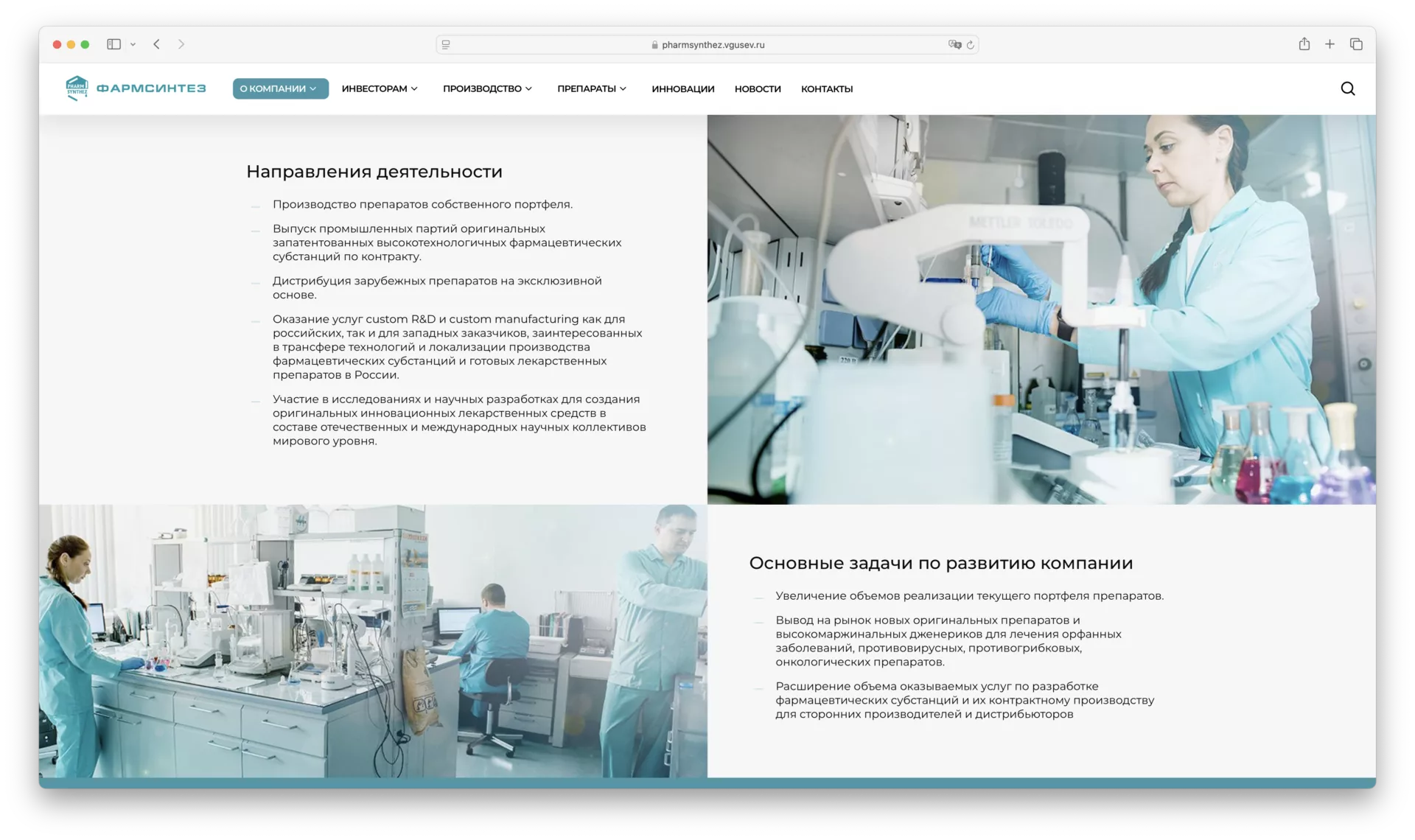Expand the ПРОИЗВОДСТВО dropdown menu
The height and width of the screenshot is (840, 1415).
pyautogui.click(x=487, y=88)
